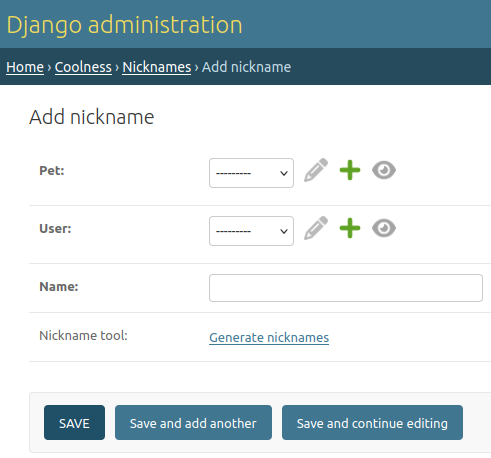Click the pencil edit icon for User

[x=316, y=228]
